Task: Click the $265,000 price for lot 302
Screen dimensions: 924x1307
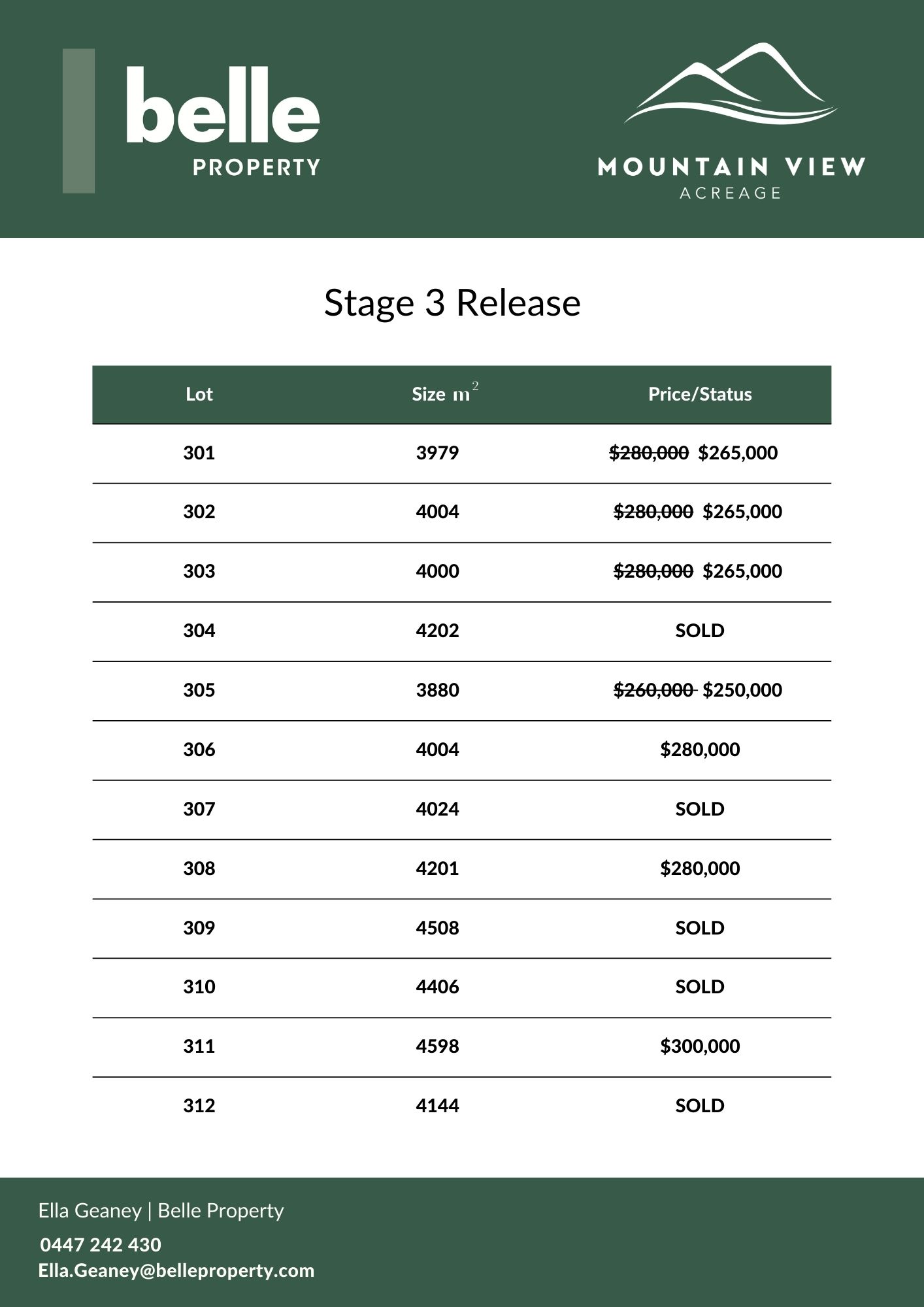Action: click(742, 512)
